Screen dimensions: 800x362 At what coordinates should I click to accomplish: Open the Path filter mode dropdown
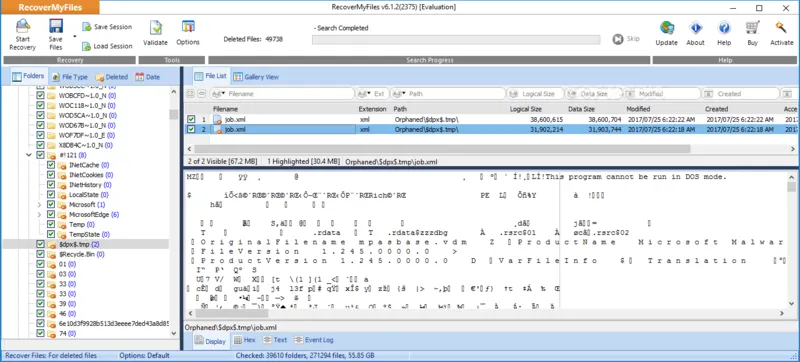click(x=399, y=94)
